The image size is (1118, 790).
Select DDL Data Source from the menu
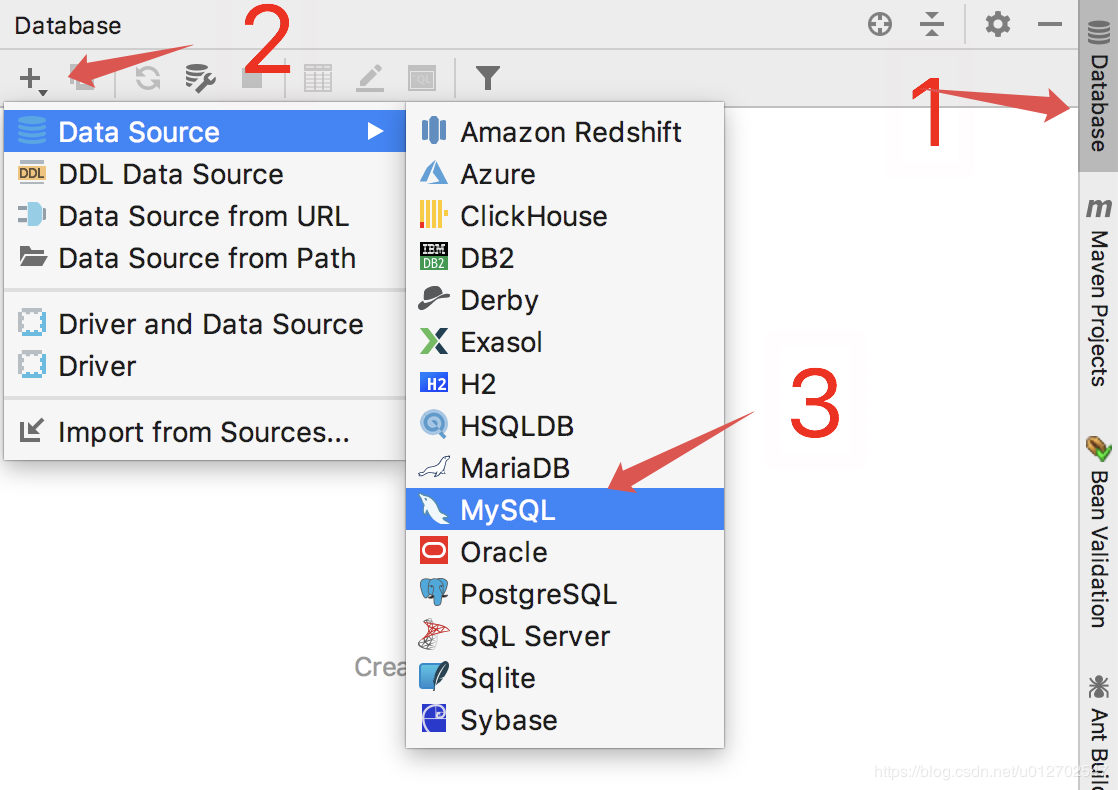pyautogui.click(x=170, y=174)
